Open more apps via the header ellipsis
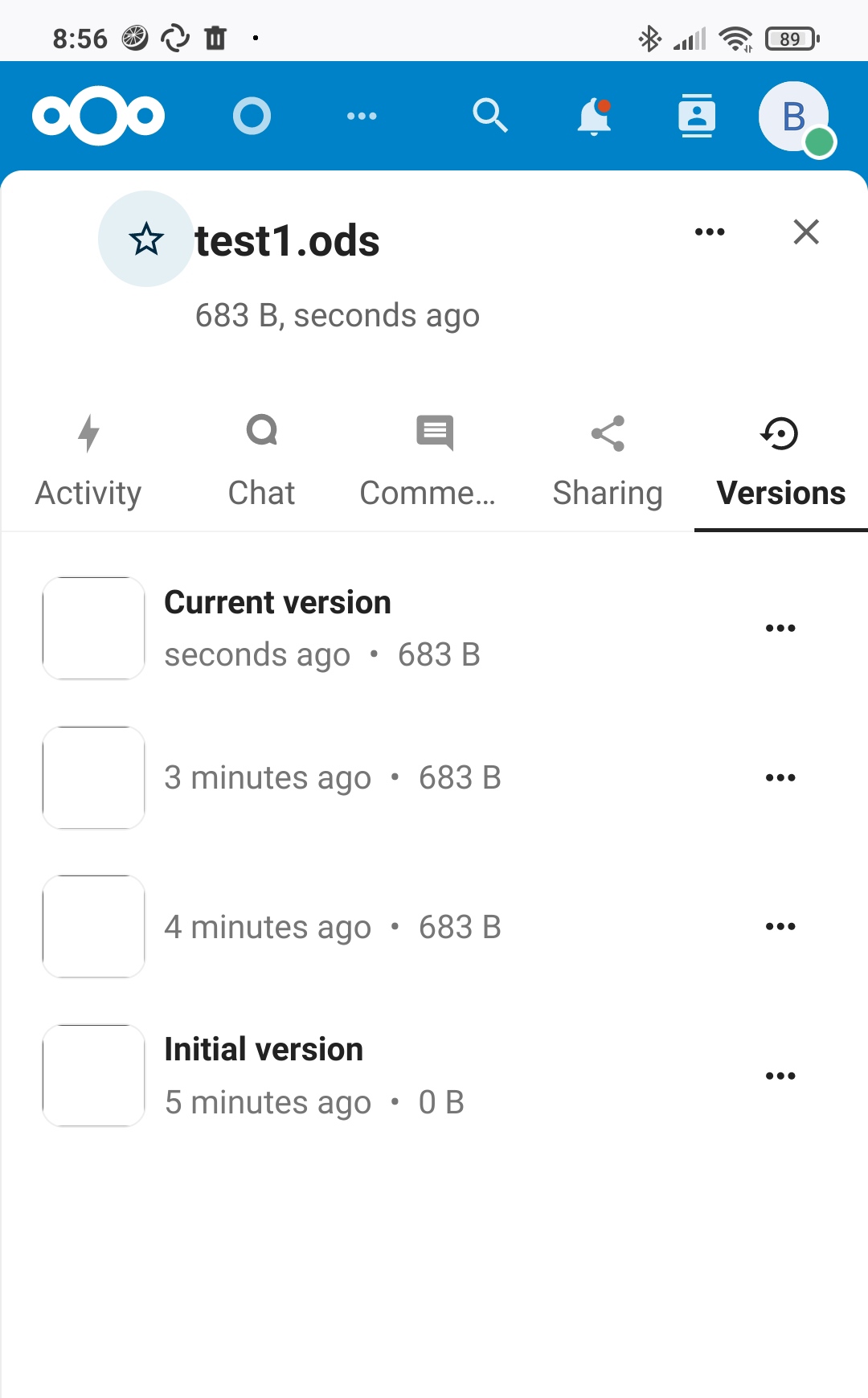This screenshot has height=1398, width=868. pyautogui.click(x=362, y=116)
